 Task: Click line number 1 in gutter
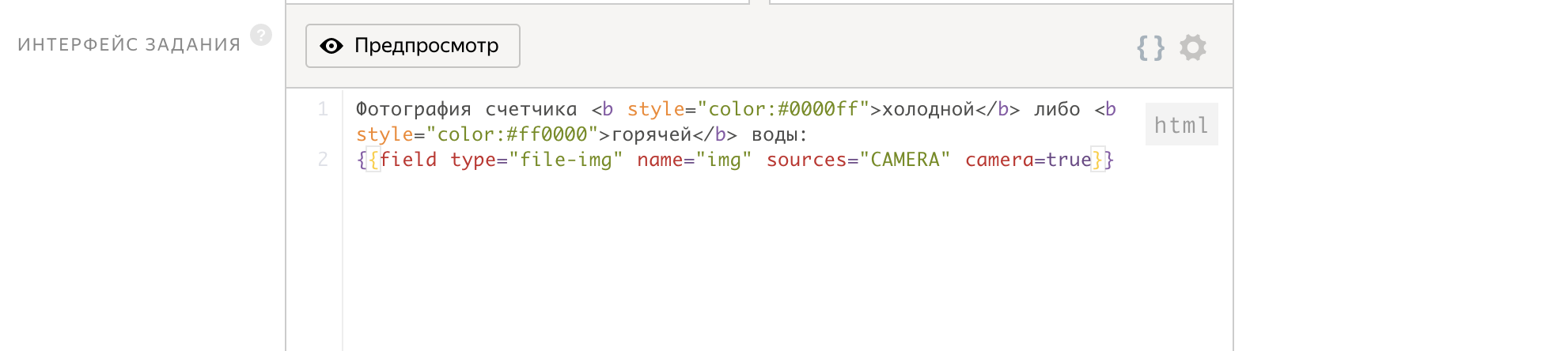point(323,109)
